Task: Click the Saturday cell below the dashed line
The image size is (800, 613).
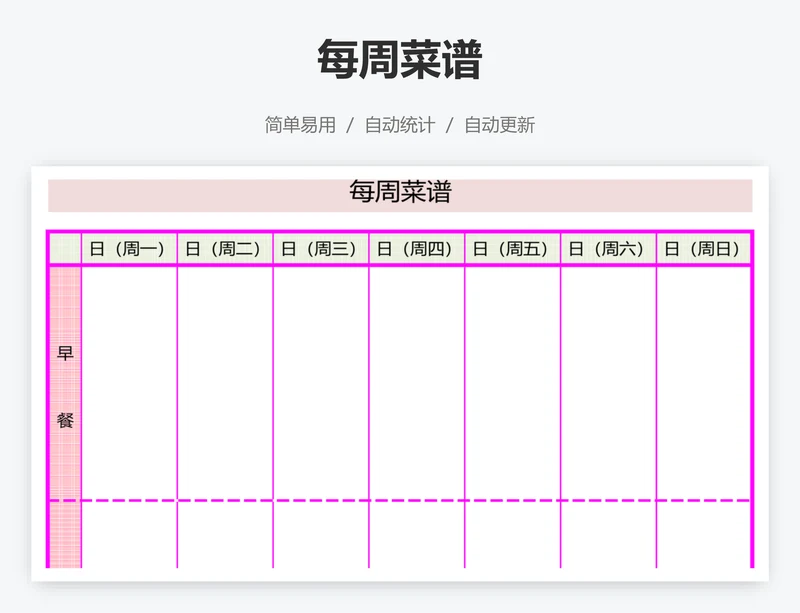Action: [x=608, y=535]
